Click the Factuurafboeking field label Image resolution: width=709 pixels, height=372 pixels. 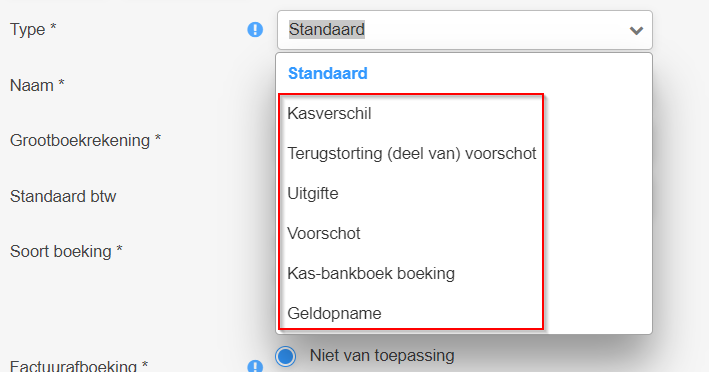[x=79, y=365]
